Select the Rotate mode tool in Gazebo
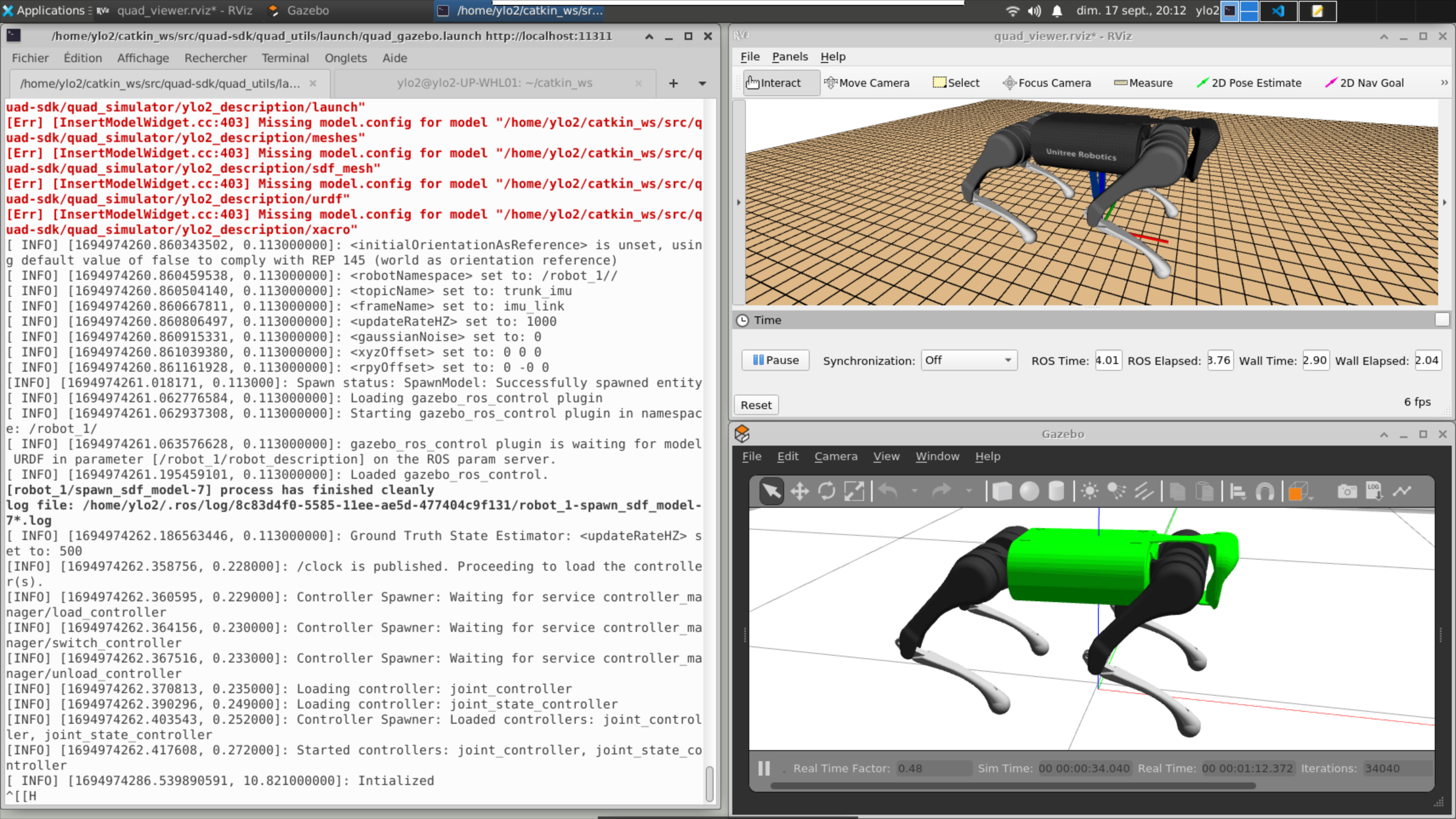Viewport: 1456px width, 819px height. pyautogui.click(x=828, y=491)
